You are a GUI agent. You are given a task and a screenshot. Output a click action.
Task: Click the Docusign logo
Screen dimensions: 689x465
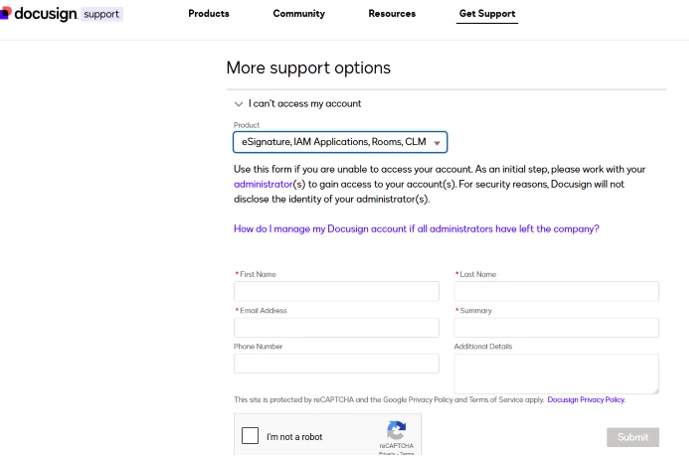(x=39, y=14)
